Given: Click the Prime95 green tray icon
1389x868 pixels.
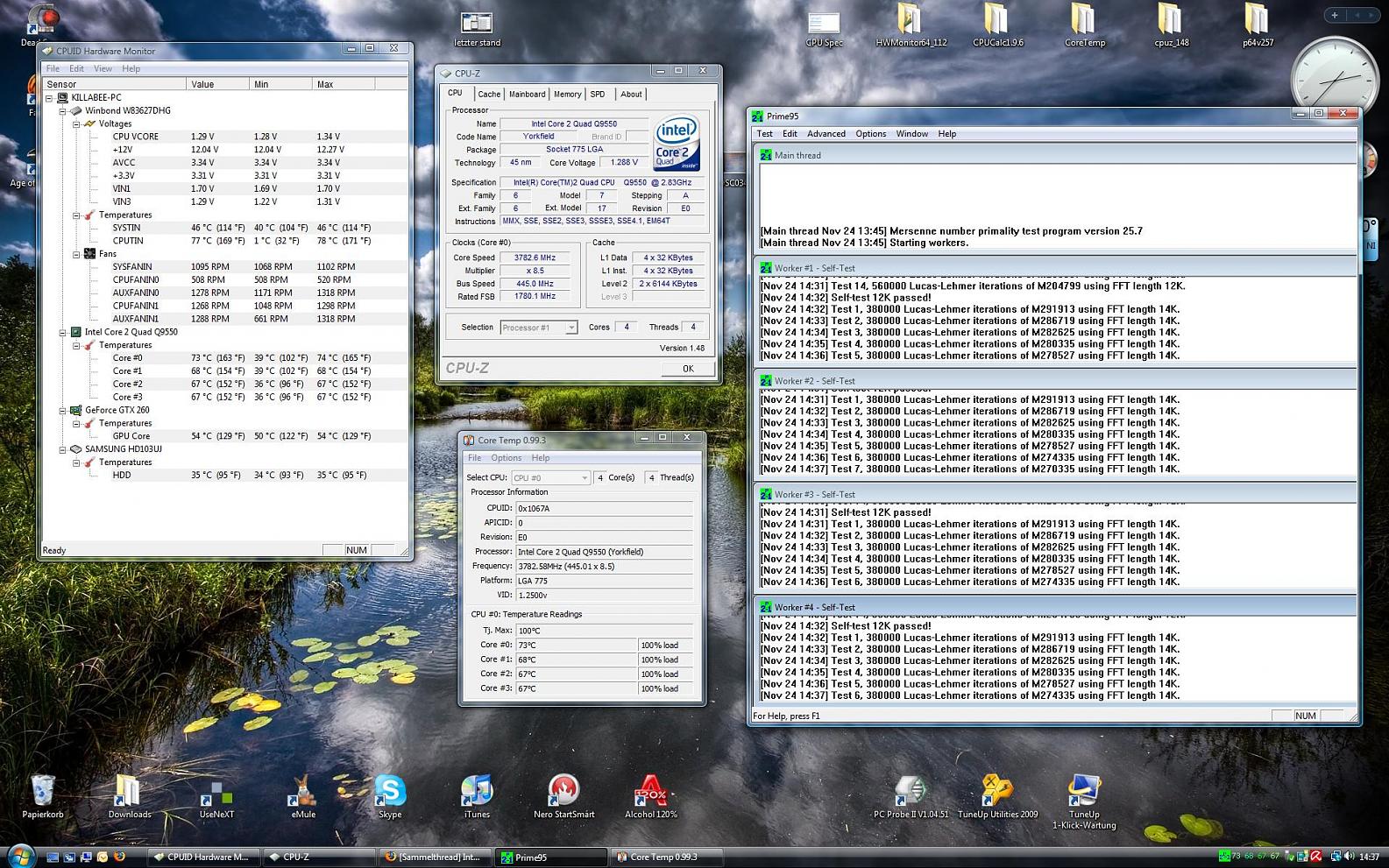Looking at the screenshot, I should pyautogui.click(x=1223, y=857).
